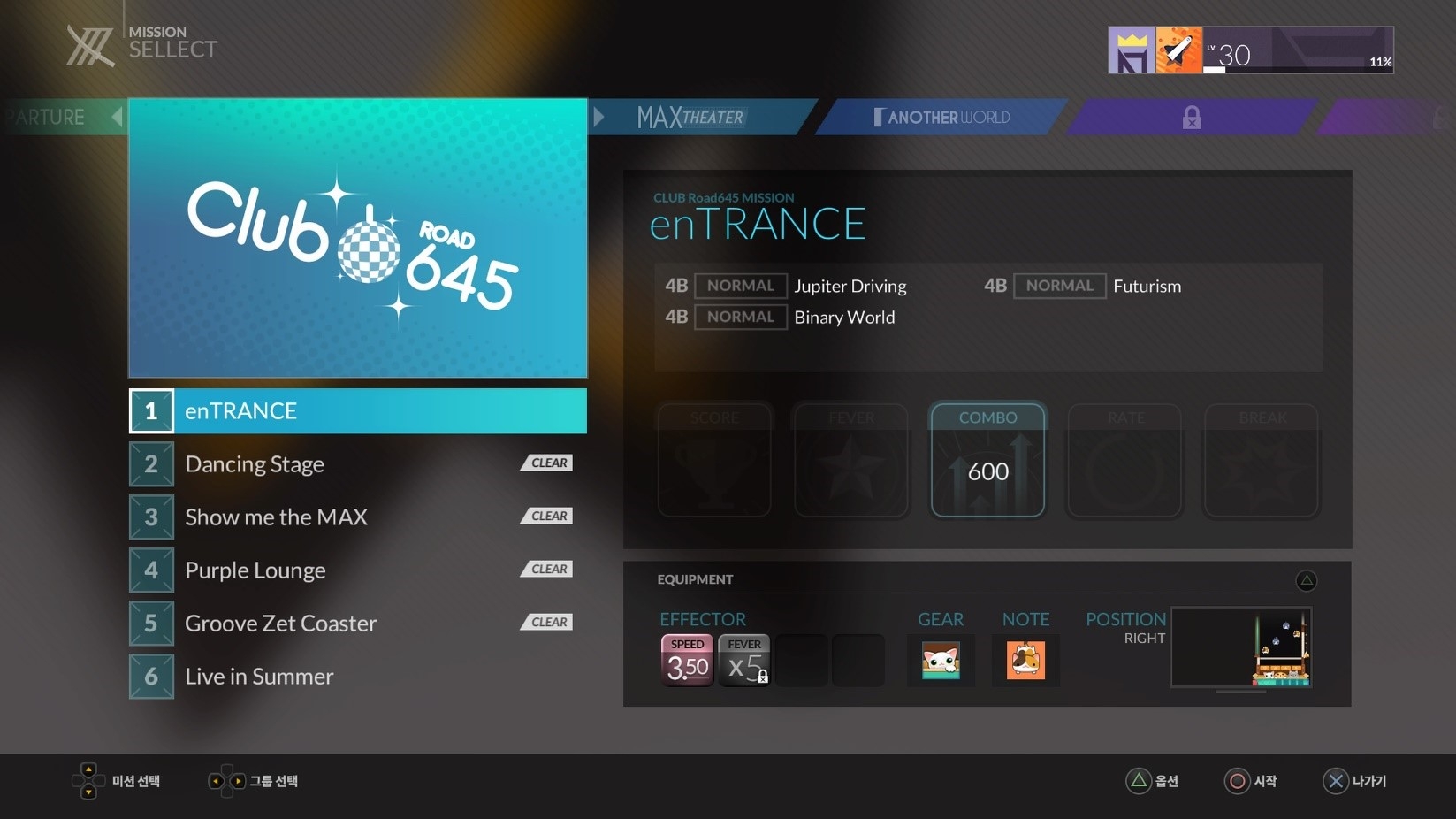
Task: Click the dimmed RATE goal card
Action: click(x=1124, y=460)
